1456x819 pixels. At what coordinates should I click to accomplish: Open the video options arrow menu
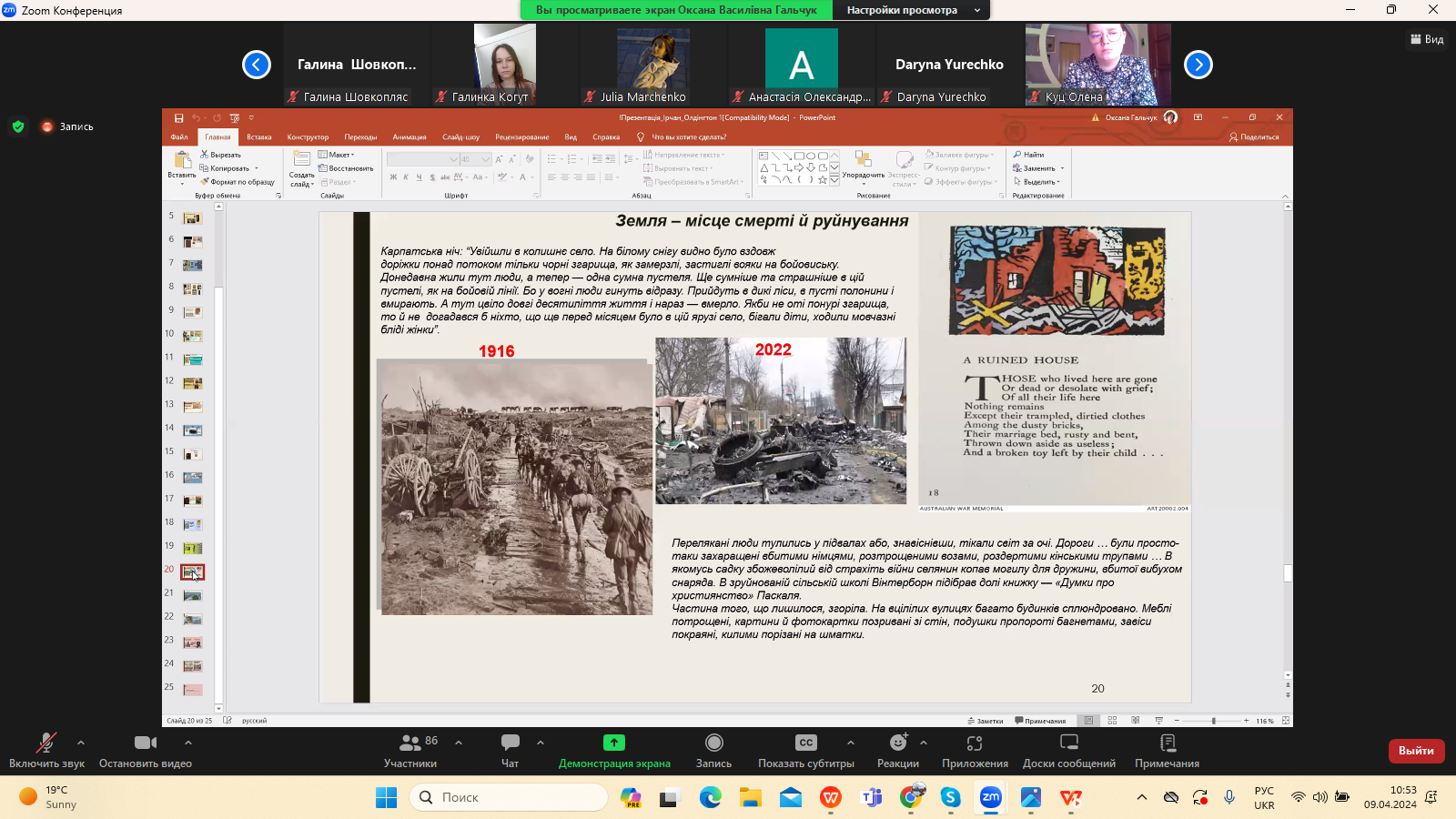coord(188,743)
